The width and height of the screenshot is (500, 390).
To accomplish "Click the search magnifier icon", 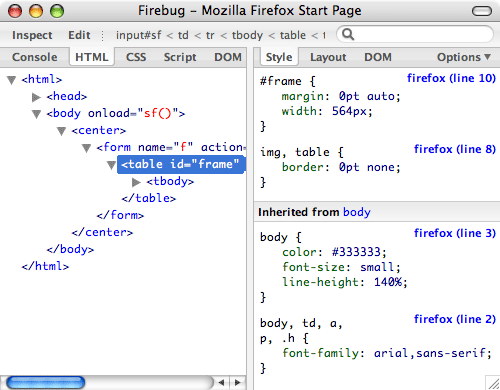I will coord(348,34).
